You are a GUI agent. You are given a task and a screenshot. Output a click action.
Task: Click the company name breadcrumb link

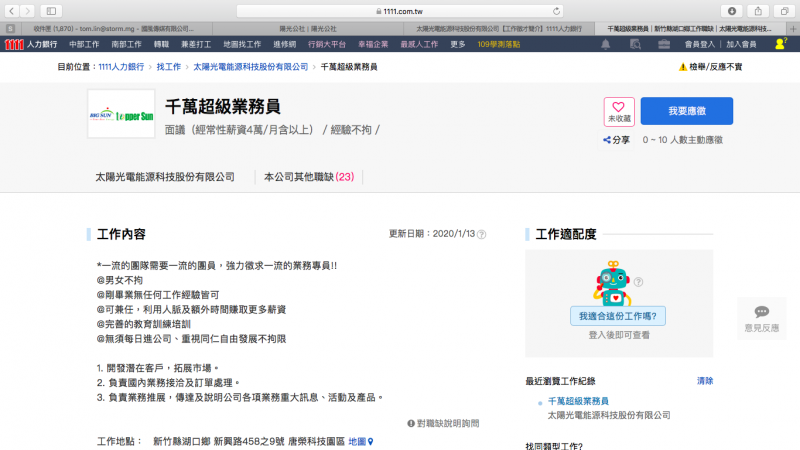point(251,67)
